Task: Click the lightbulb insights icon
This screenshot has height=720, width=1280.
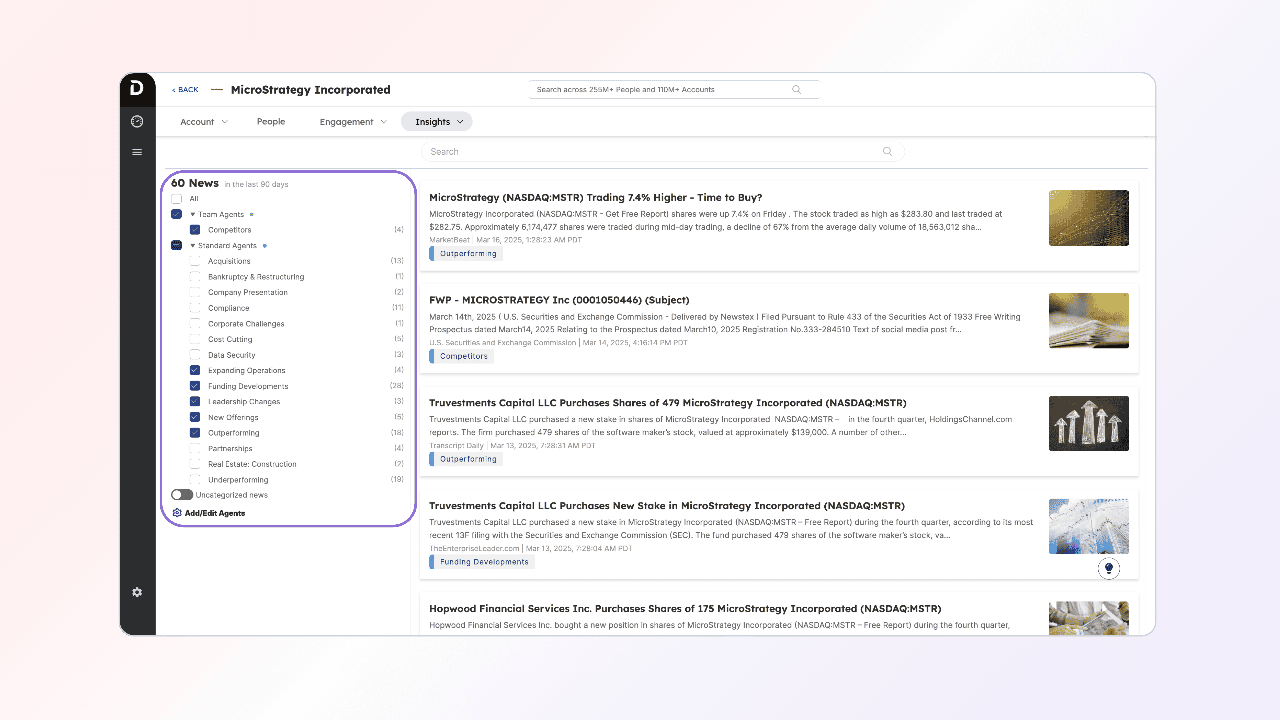Action: (x=1107, y=568)
